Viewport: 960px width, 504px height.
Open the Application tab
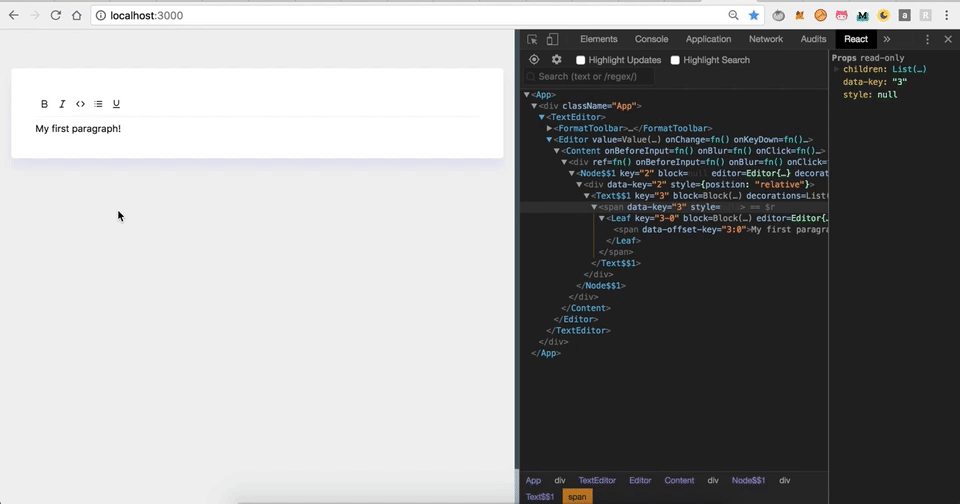pos(708,39)
